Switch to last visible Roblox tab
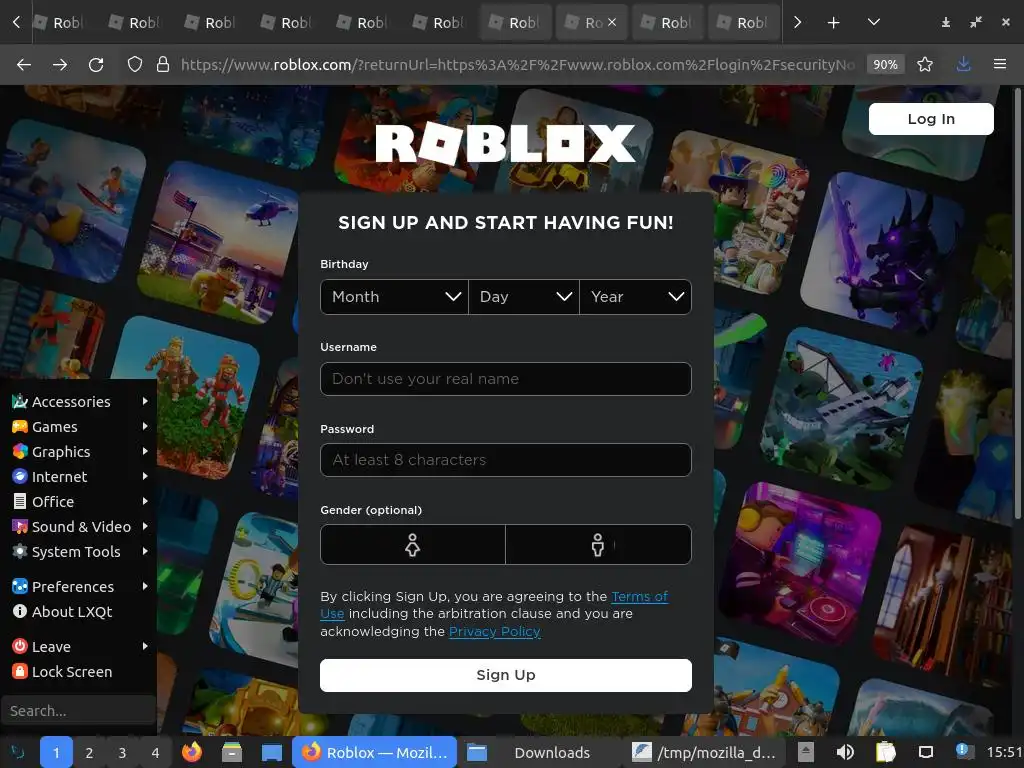This screenshot has width=1024, height=768. tap(743, 23)
